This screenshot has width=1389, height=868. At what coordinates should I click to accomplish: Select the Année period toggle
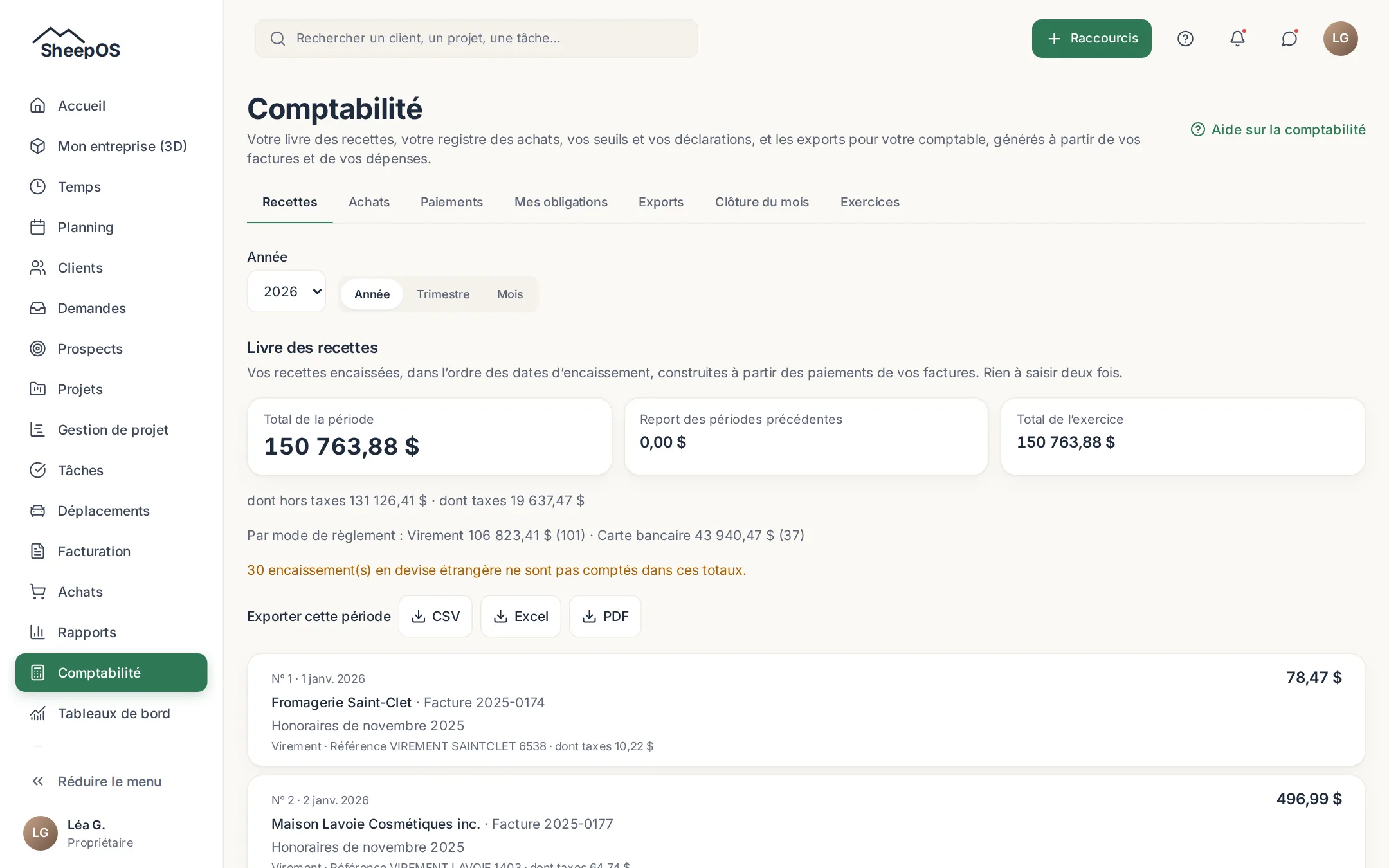(x=372, y=294)
